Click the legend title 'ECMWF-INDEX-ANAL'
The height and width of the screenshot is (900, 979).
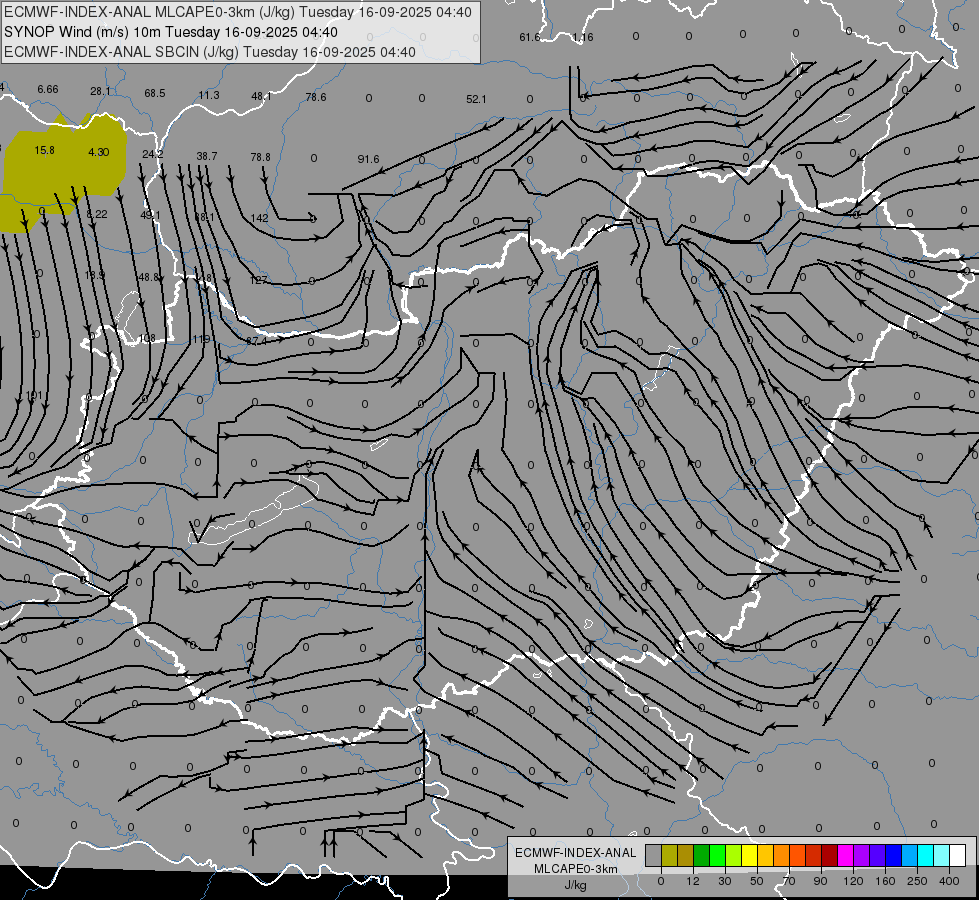coord(576,853)
